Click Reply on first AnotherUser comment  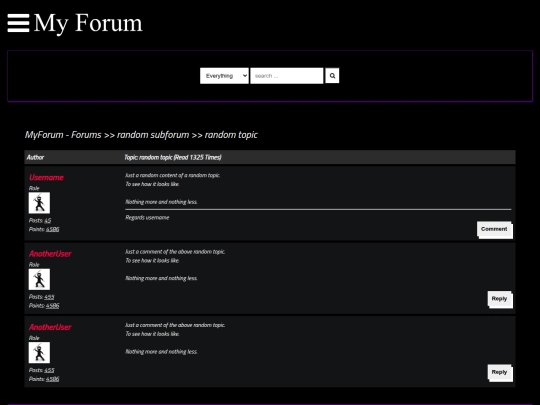500,299
